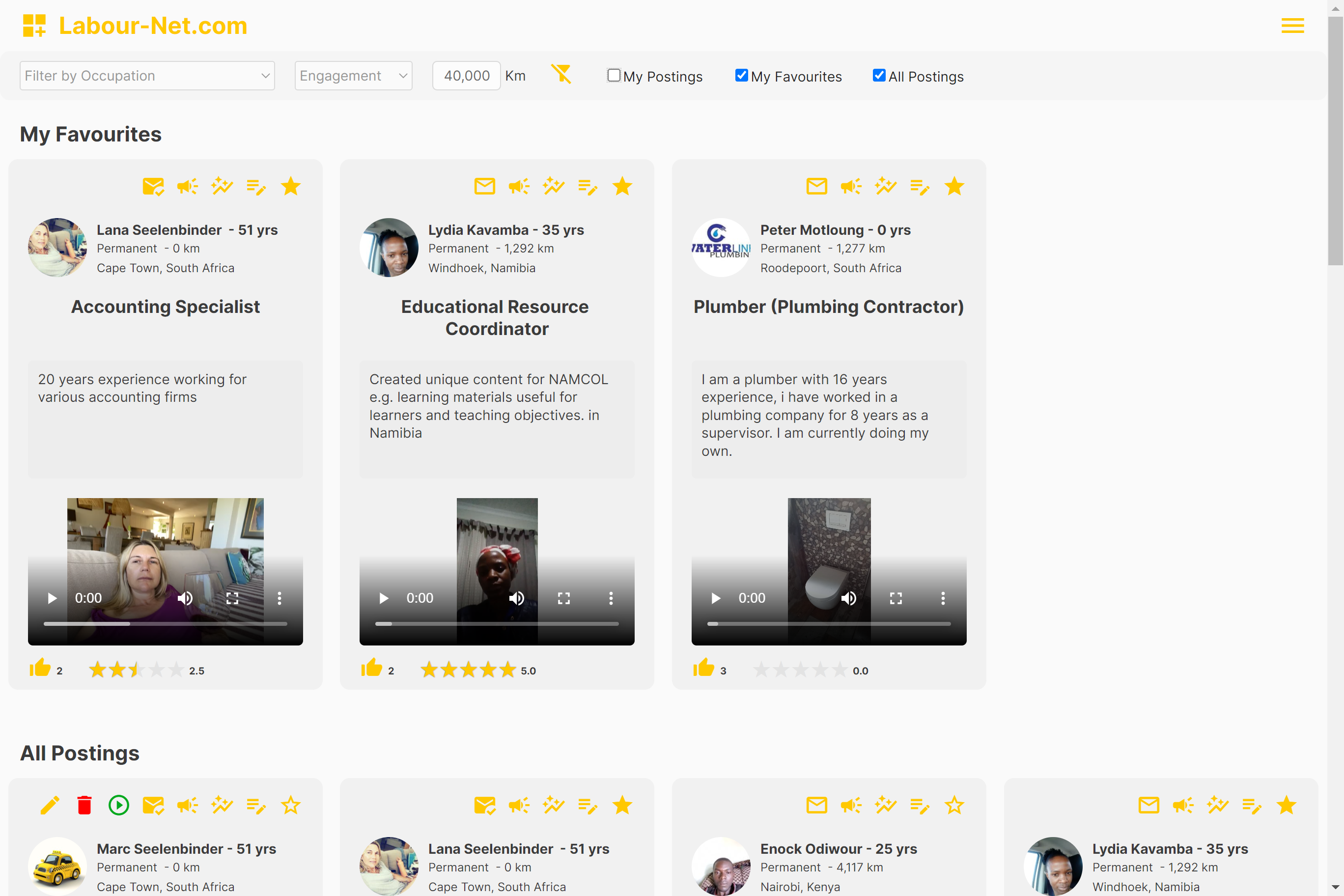Image resolution: width=1344 pixels, height=896 pixels.
Task: Play Lydia's Educational Resource Coordinator video
Action: tap(384, 598)
